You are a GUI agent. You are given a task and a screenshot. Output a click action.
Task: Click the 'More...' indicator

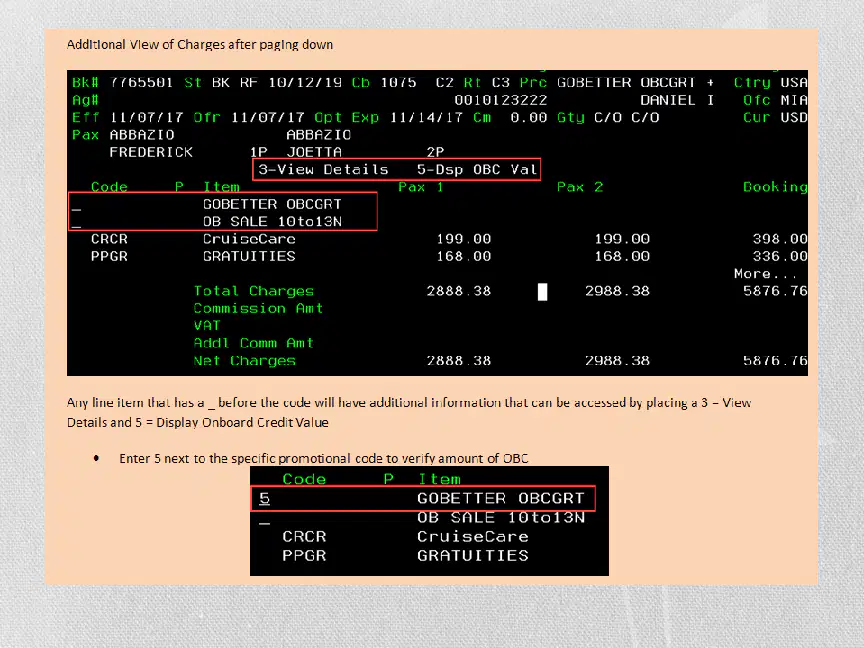coord(766,274)
